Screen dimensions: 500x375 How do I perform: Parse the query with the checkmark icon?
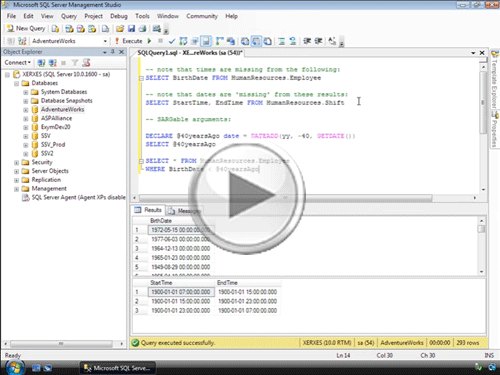(172, 41)
